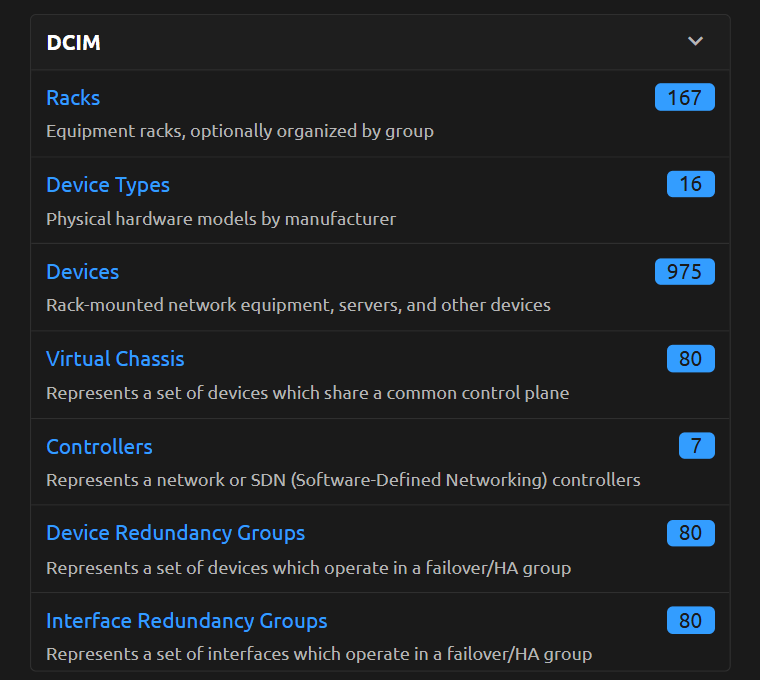The height and width of the screenshot is (680, 760).
Task: Open Device Redundancy Groups link
Action: pos(175,533)
